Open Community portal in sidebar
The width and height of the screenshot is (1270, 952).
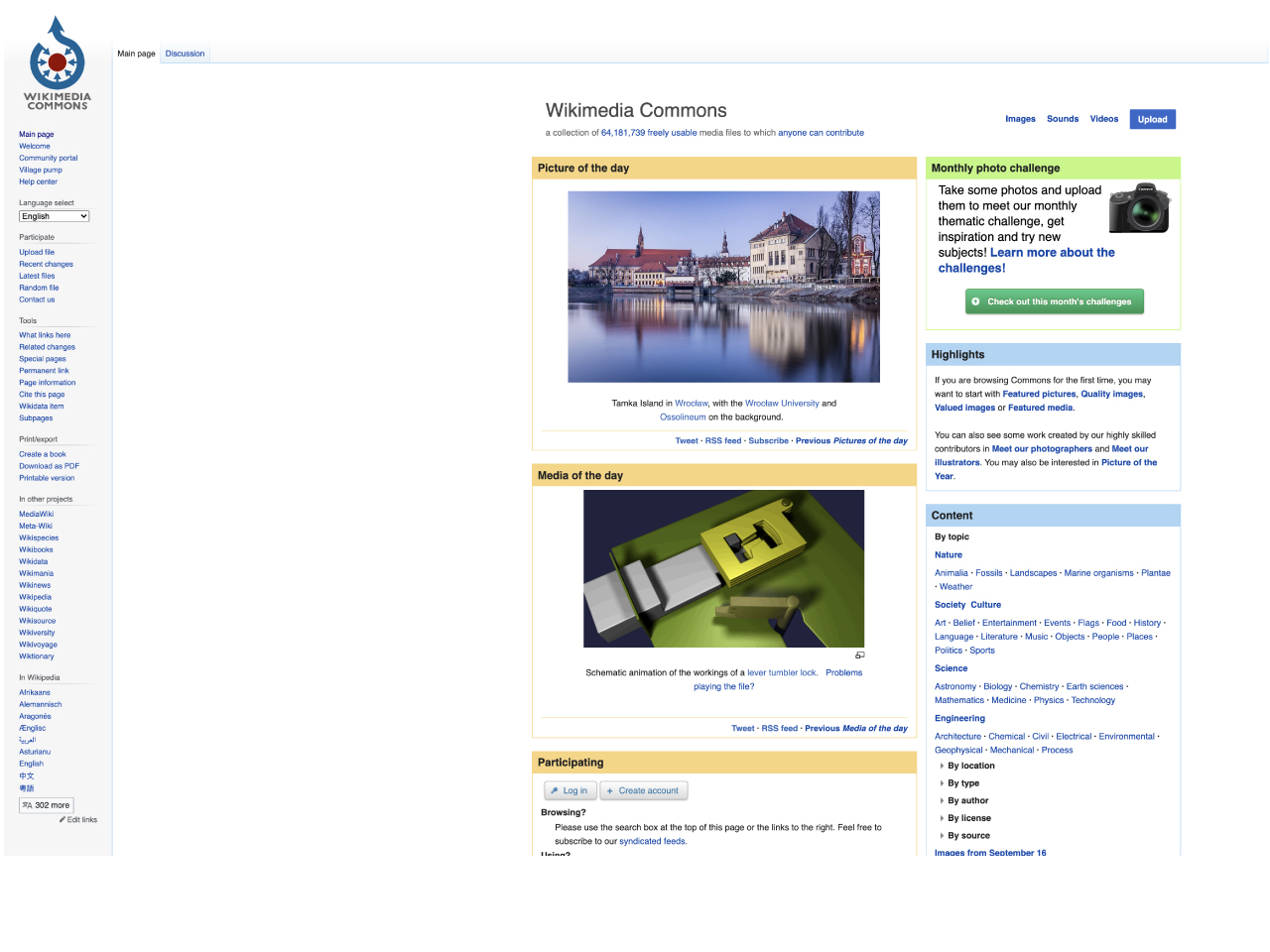coord(48,158)
